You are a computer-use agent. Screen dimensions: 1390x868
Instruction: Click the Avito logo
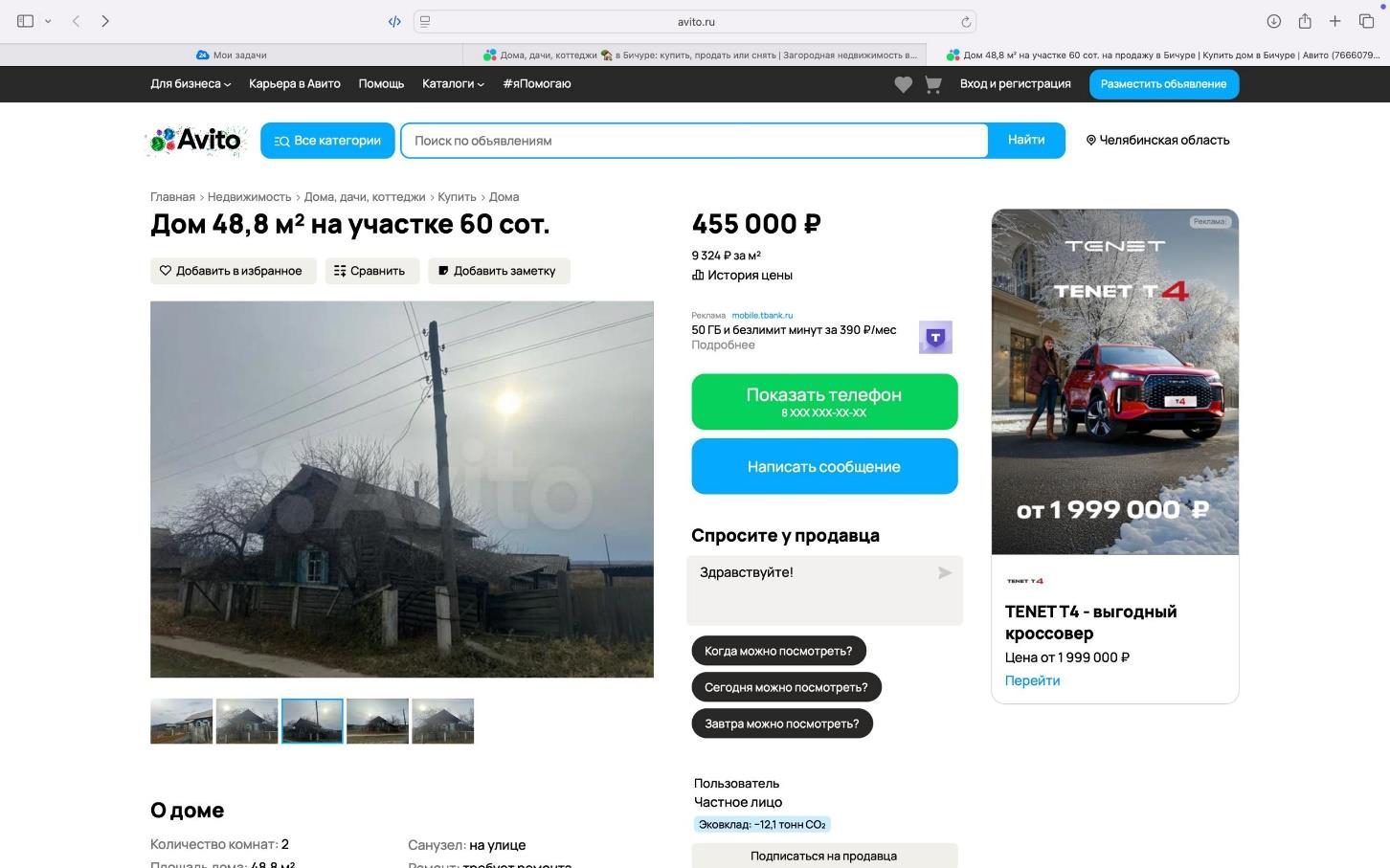pos(196,141)
